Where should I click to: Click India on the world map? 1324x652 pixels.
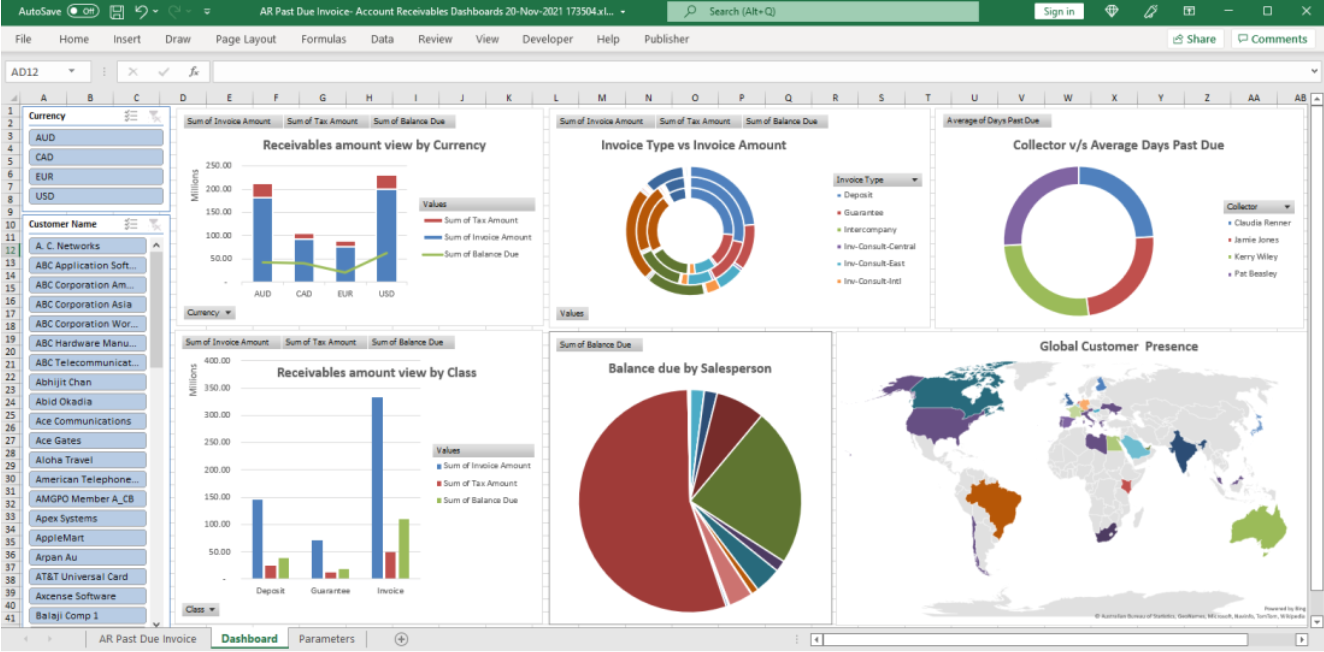tap(1185, 452)
